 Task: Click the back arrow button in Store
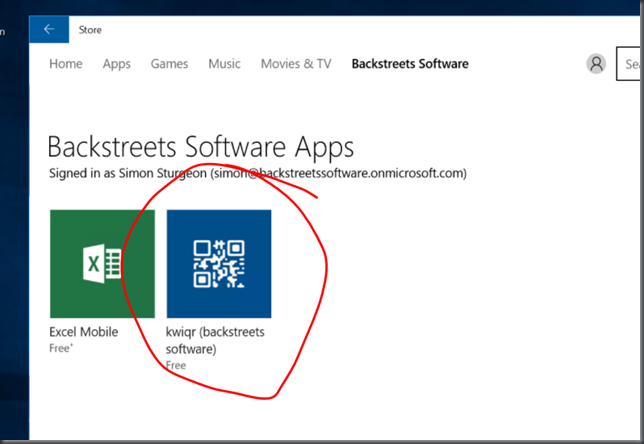(49, 29)
